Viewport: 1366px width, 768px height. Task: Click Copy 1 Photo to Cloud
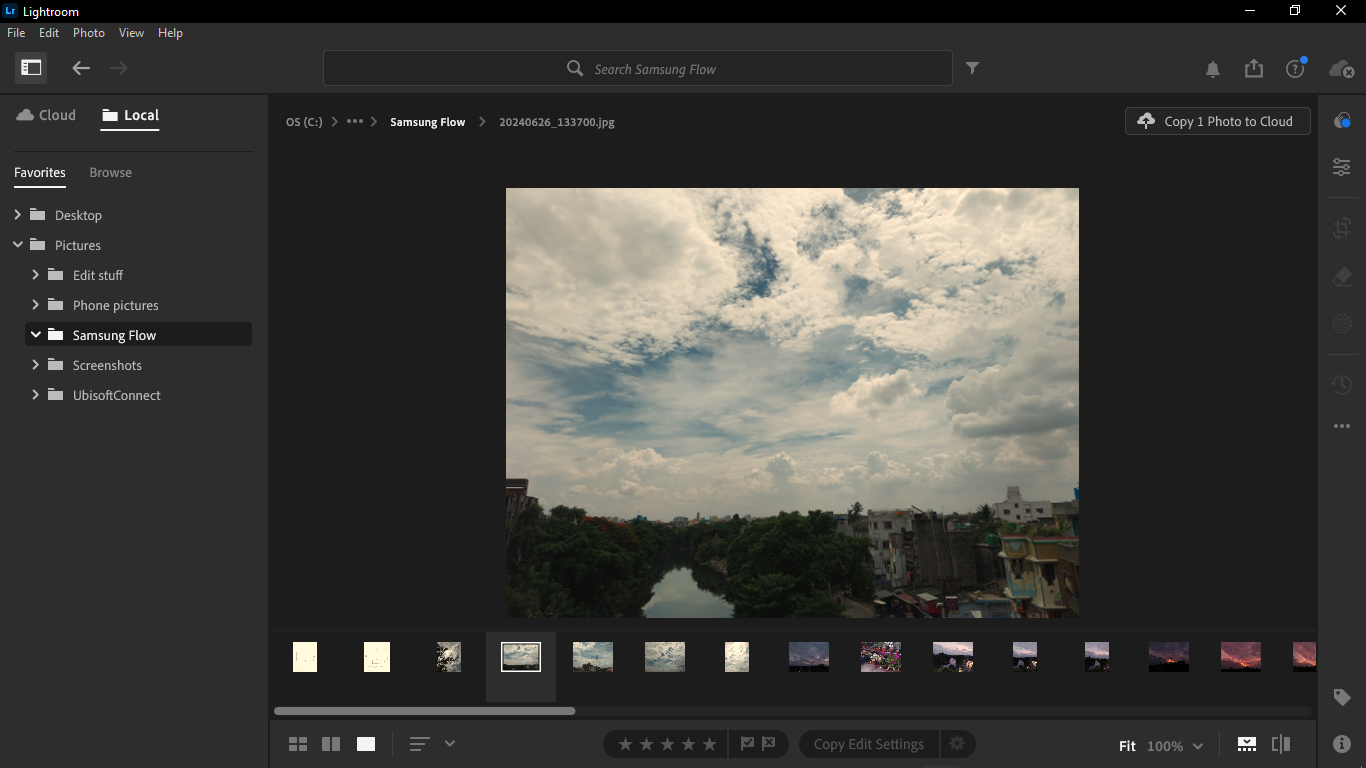pos(1217,120)
